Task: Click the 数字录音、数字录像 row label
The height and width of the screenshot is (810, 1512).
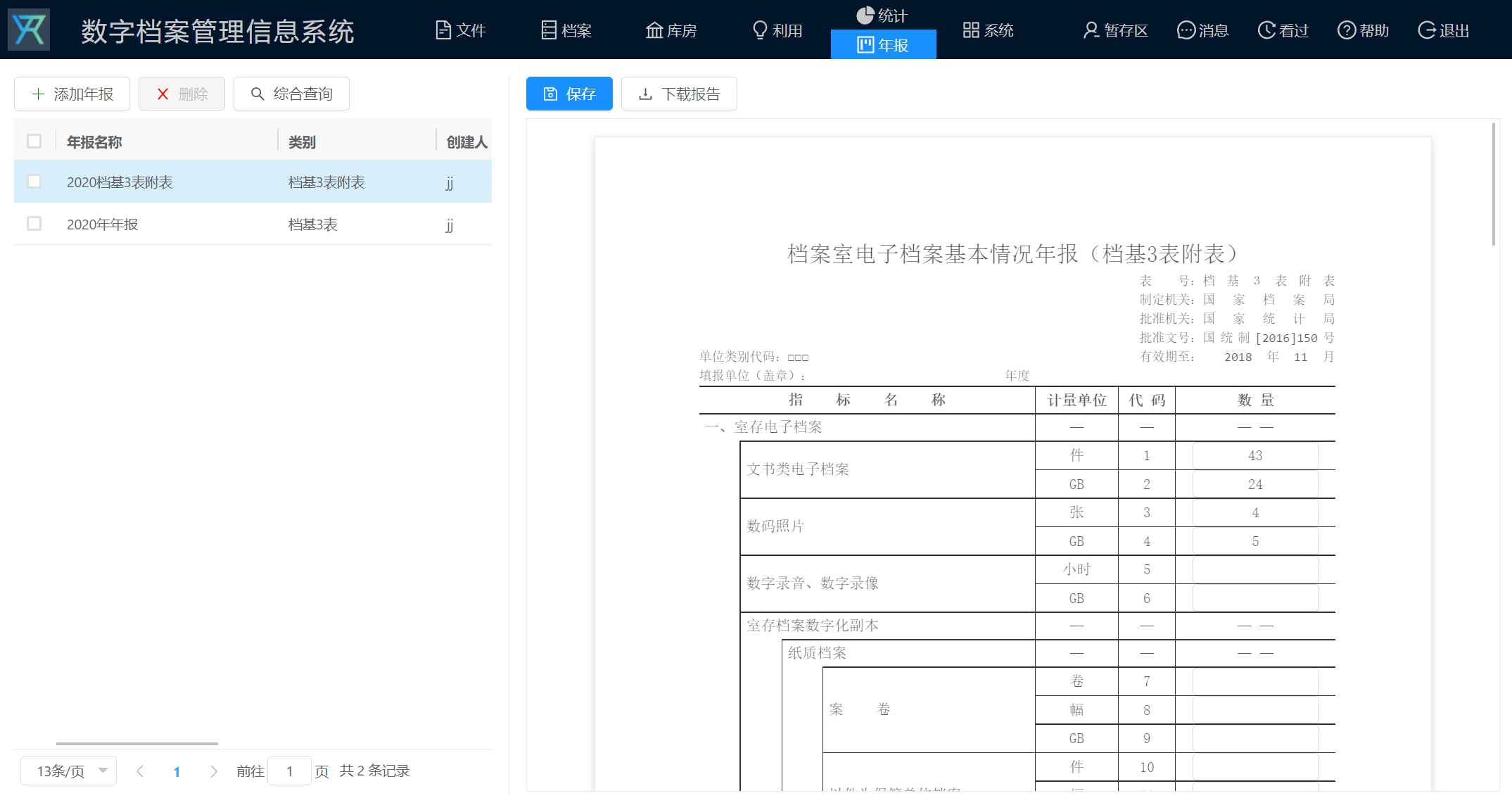Action: pos(813,583)
